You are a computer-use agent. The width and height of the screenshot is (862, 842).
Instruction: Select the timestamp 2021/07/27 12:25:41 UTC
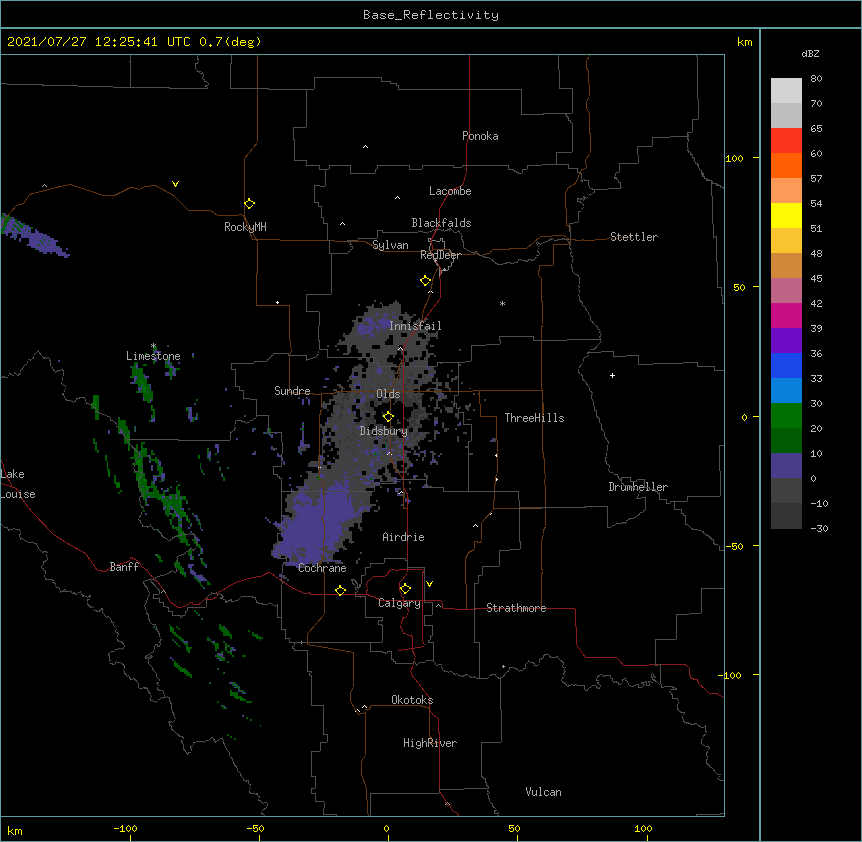click(99, 42)
